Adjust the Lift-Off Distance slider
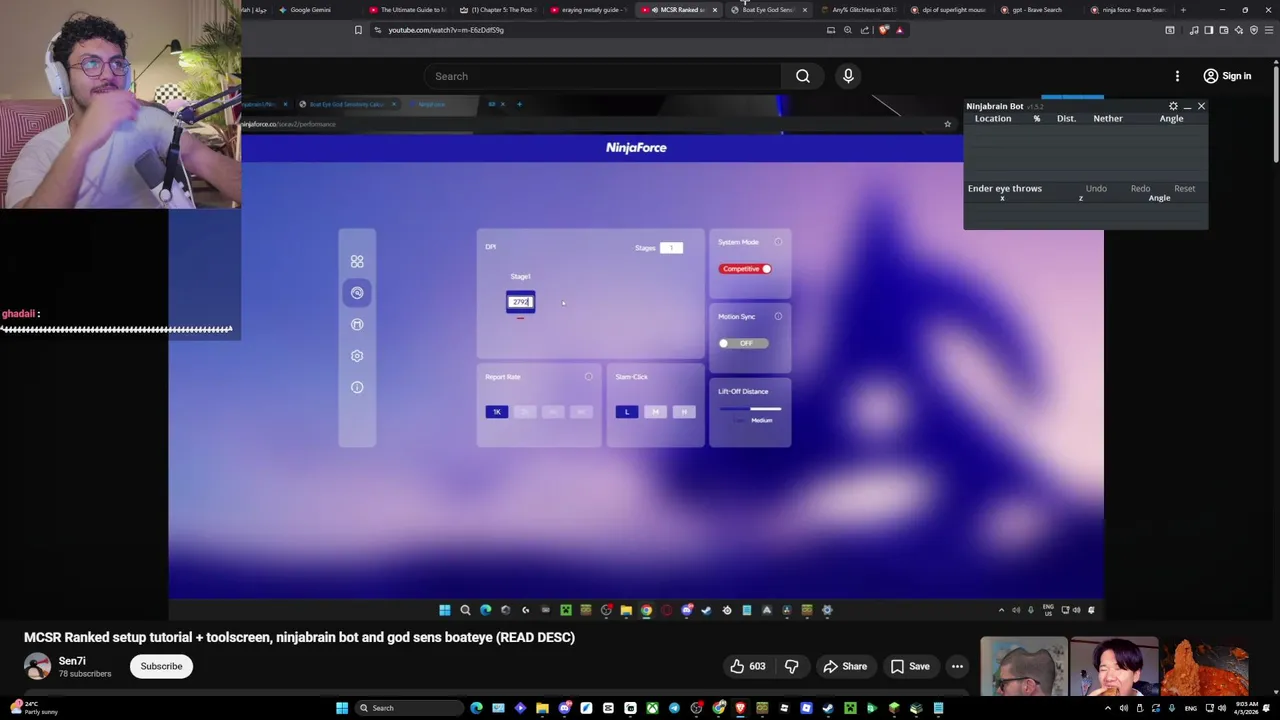Viewport: 1280px width, 720px height. point(750,408)
